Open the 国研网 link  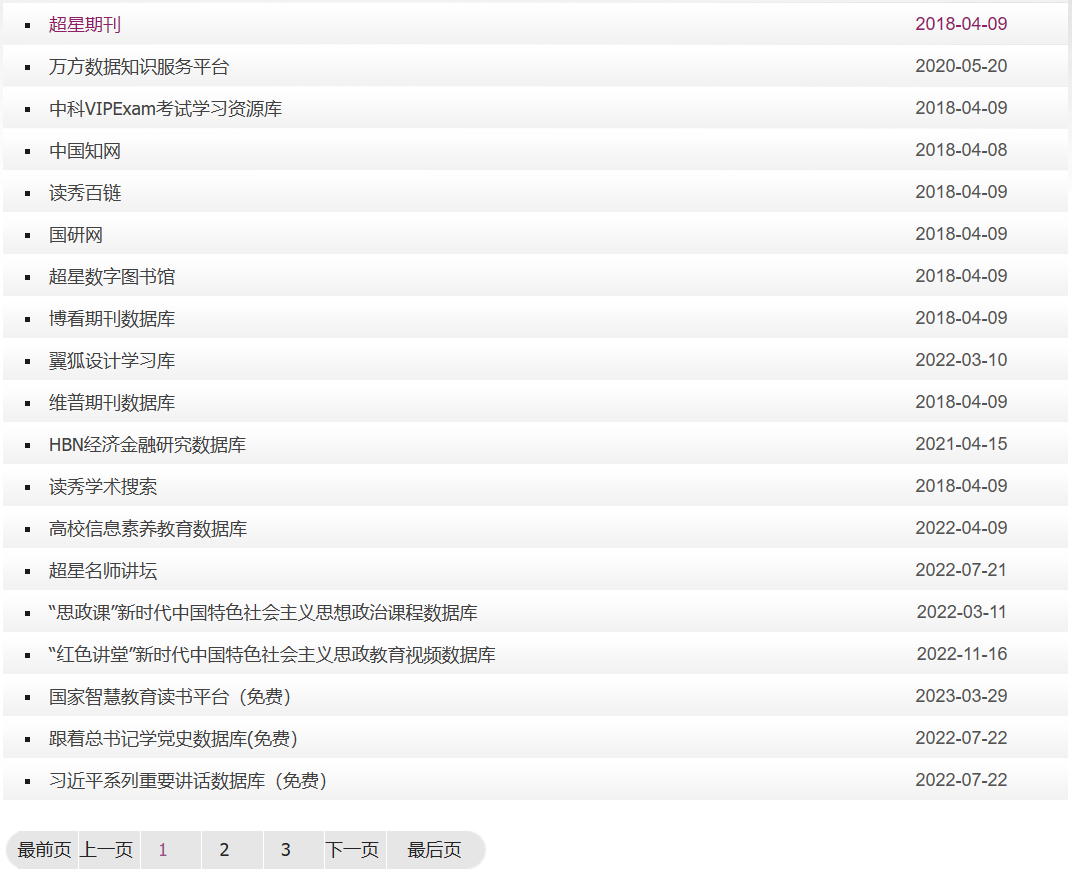(x=76, y=235)
